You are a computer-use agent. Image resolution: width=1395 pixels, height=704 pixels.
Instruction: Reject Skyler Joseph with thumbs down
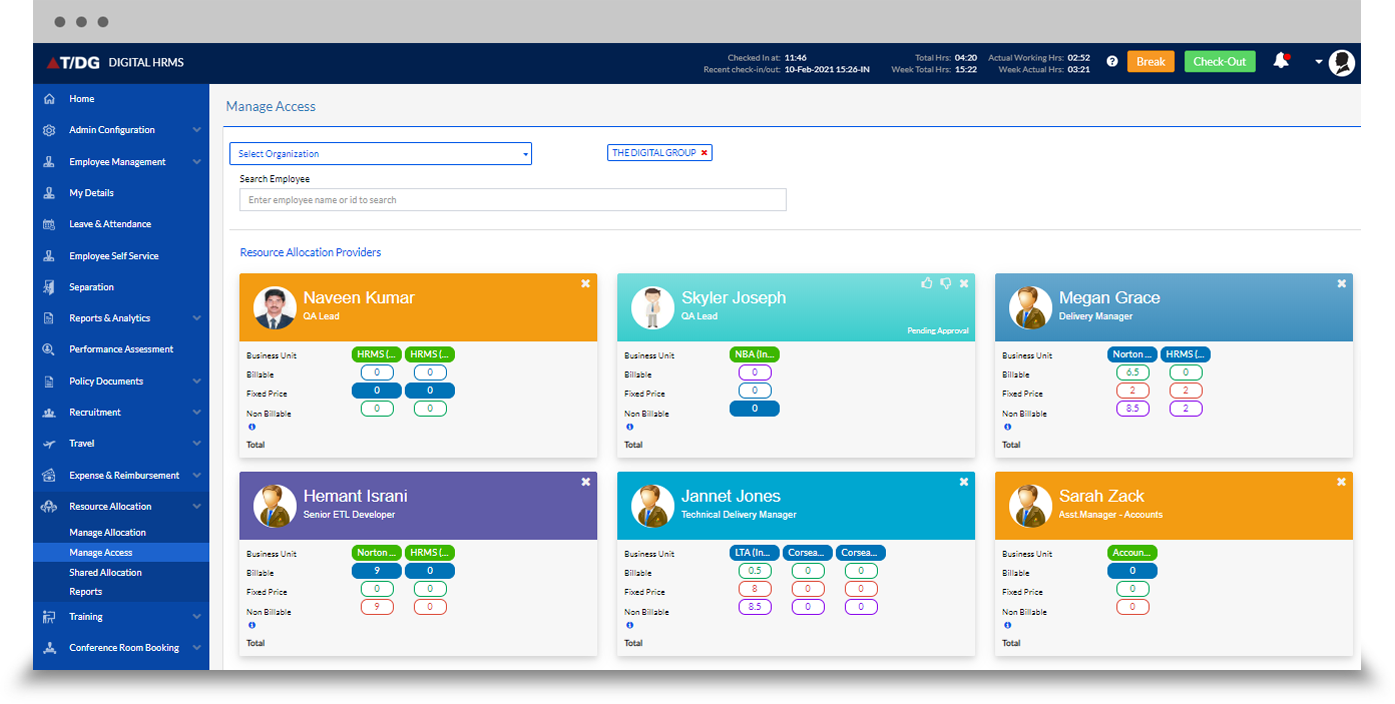[x=945, y=283]
